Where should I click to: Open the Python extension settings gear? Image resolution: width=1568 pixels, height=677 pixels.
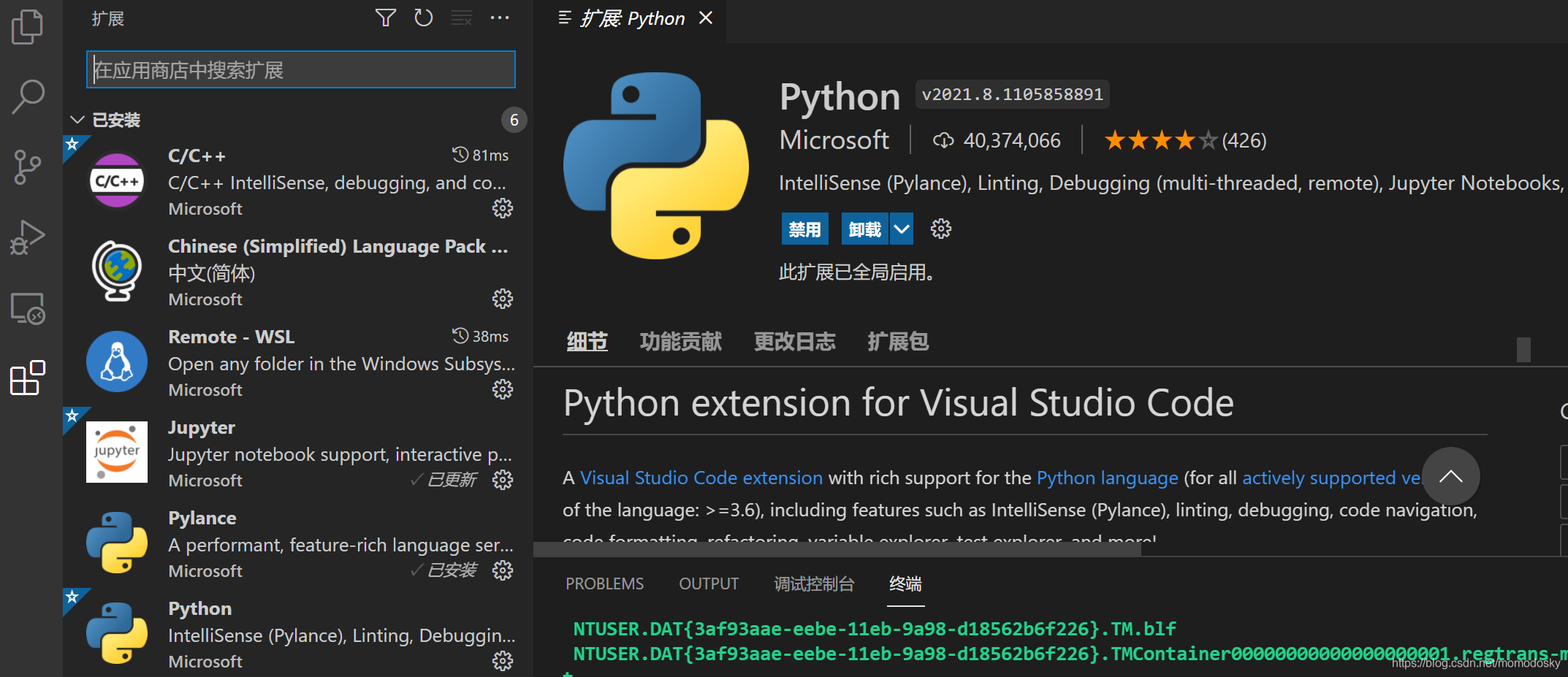pos(940,229)
